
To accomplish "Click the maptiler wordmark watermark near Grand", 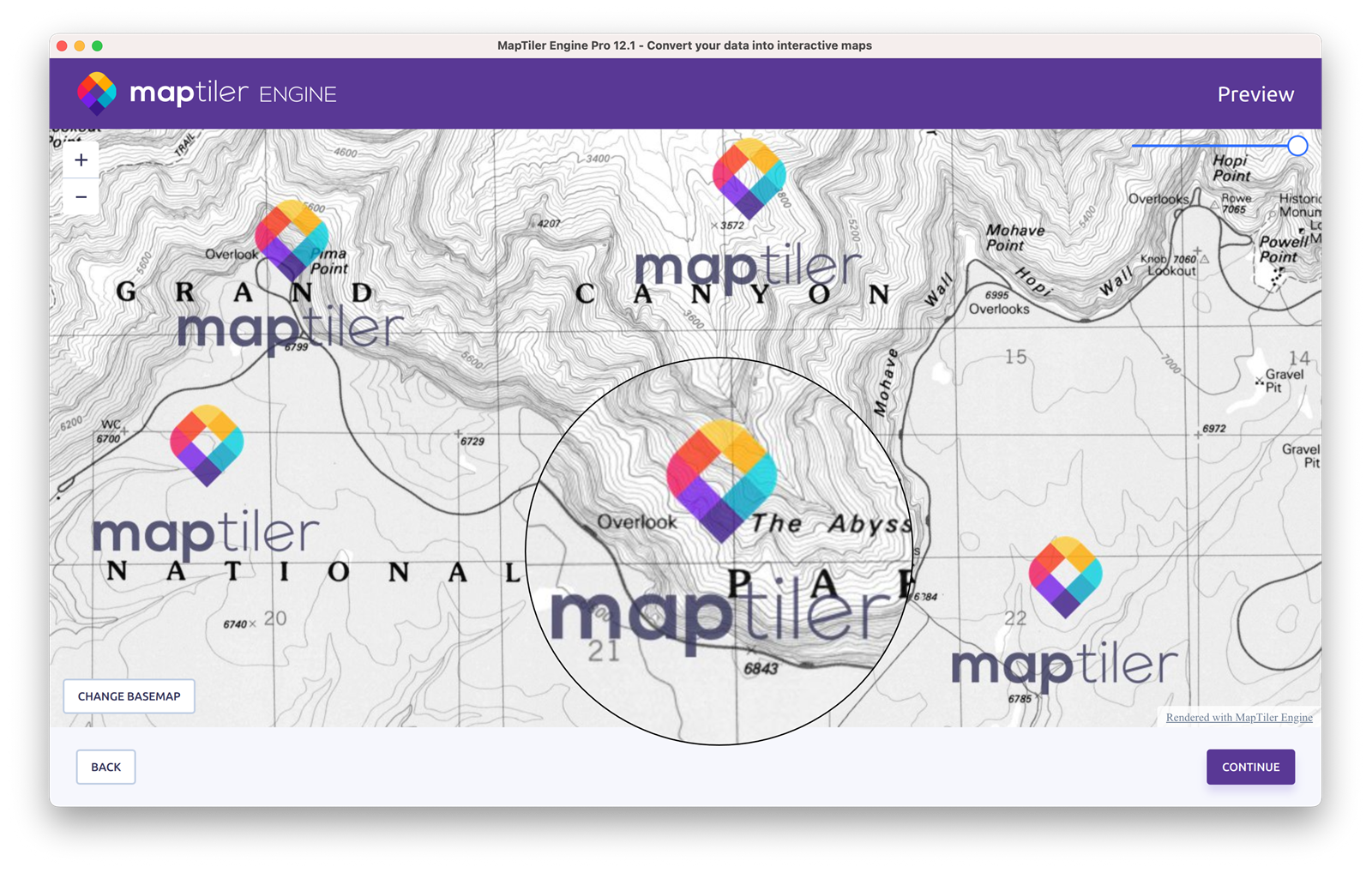I will [x=292, y=329].
